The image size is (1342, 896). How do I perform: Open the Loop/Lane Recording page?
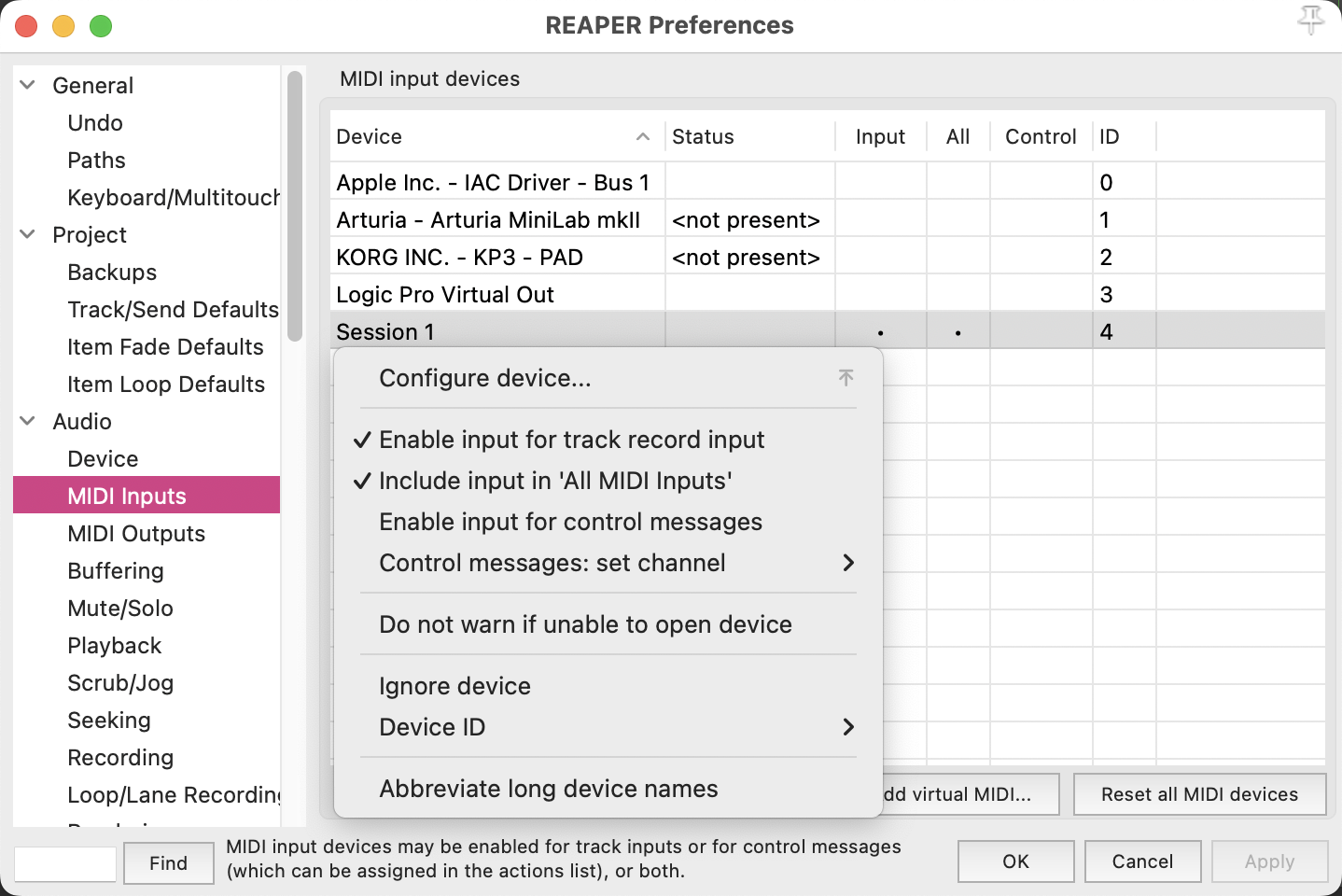(174, 794)
